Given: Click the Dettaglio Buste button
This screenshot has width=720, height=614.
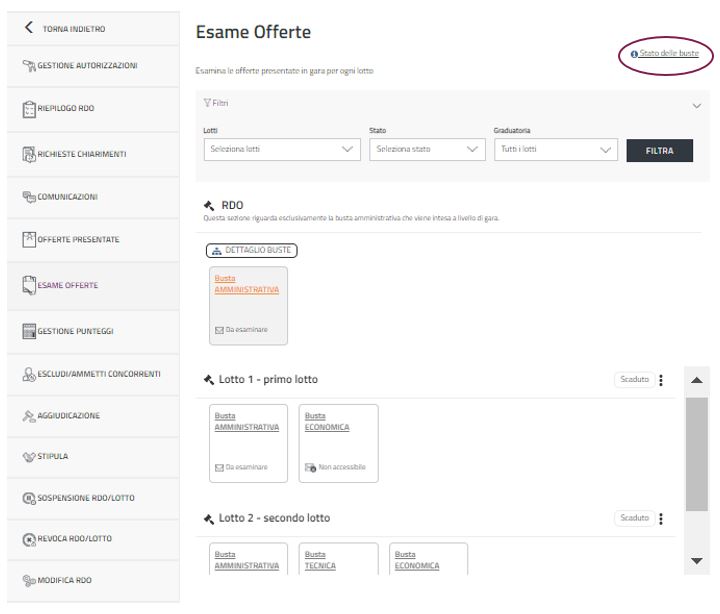Looking at the screenshot, I should coord(251,250).
